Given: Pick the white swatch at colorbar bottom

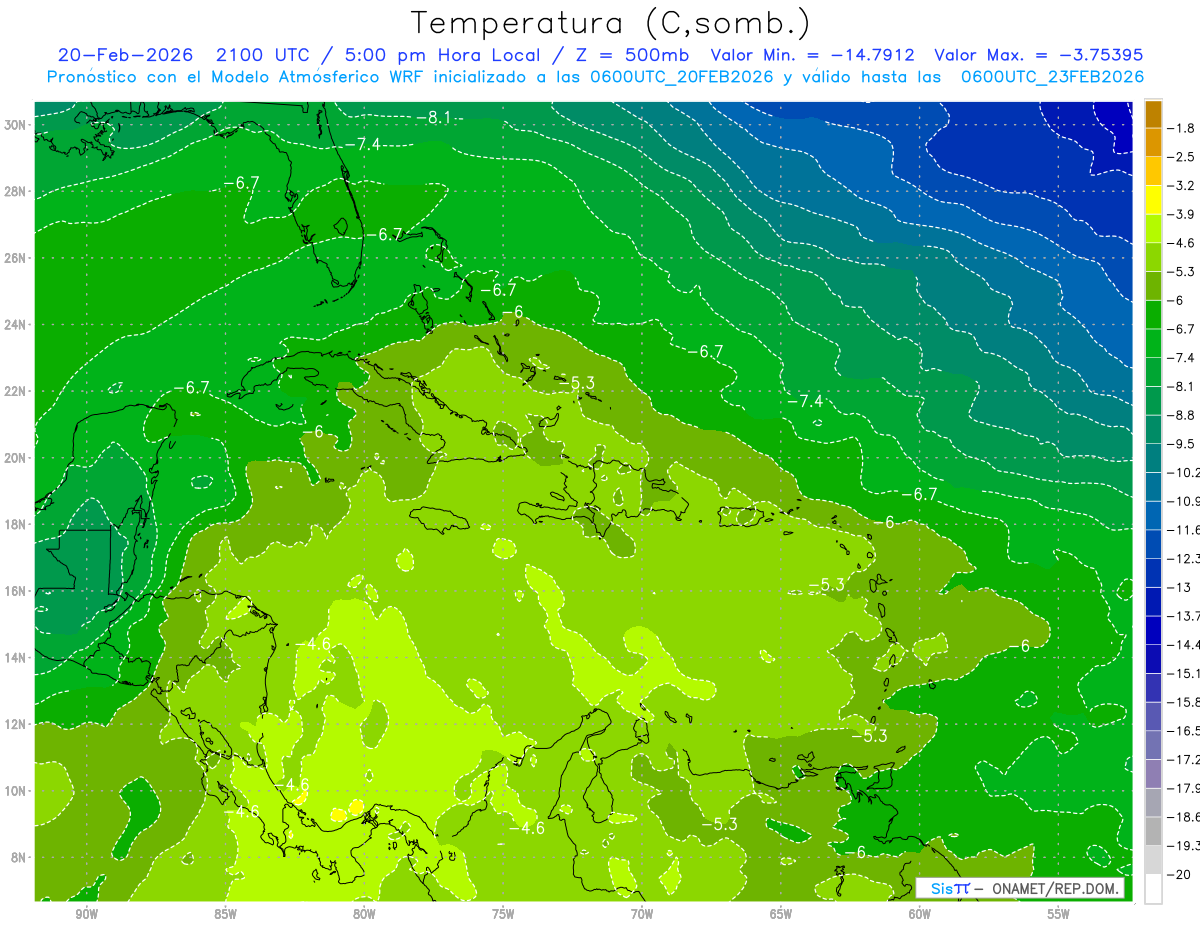Looking at the screenshot, I should [x=1153, y=890].
